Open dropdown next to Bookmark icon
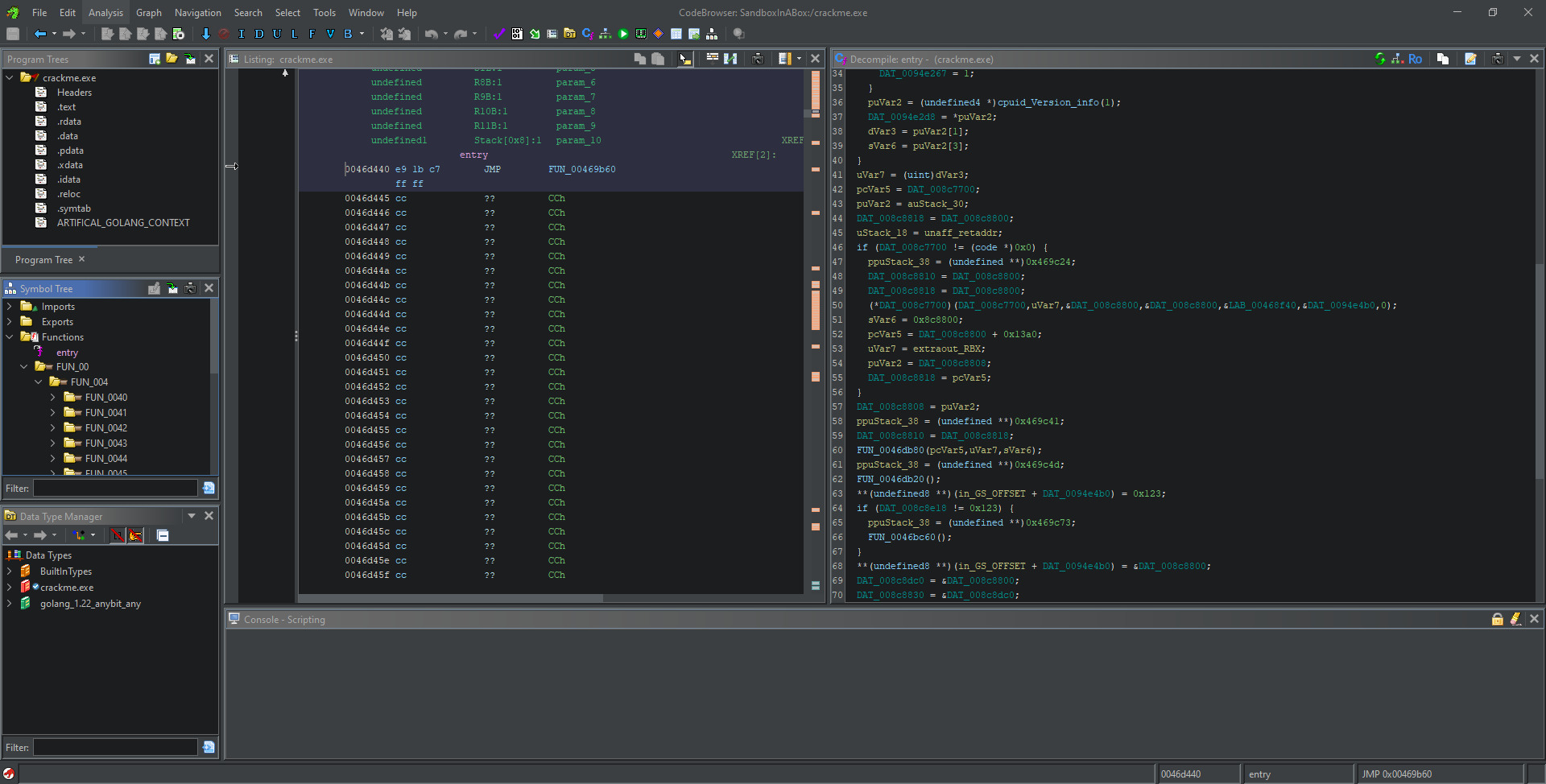 click(362, 34)
